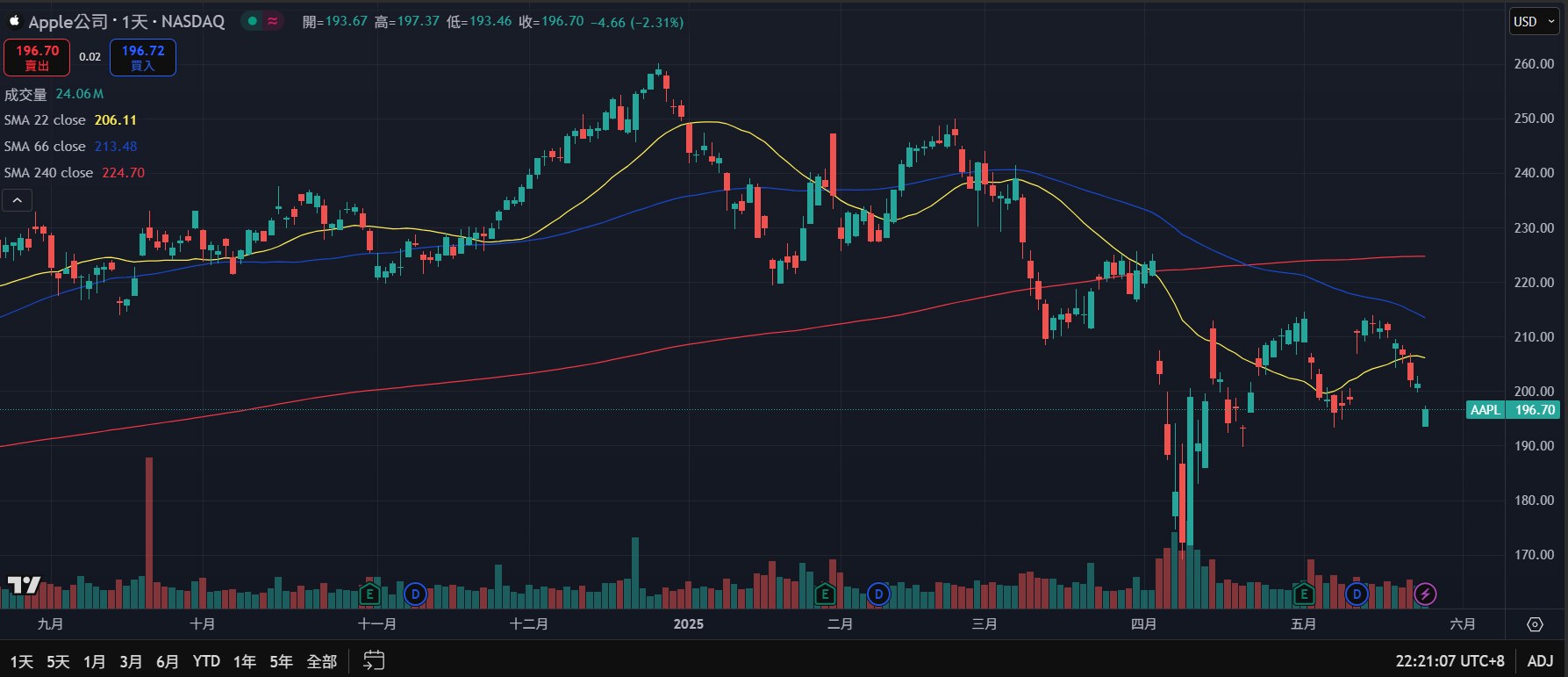Toggle ADJ adjusted price data
This screenshot has width=1568, height=677.
(x=1540, y=661)
